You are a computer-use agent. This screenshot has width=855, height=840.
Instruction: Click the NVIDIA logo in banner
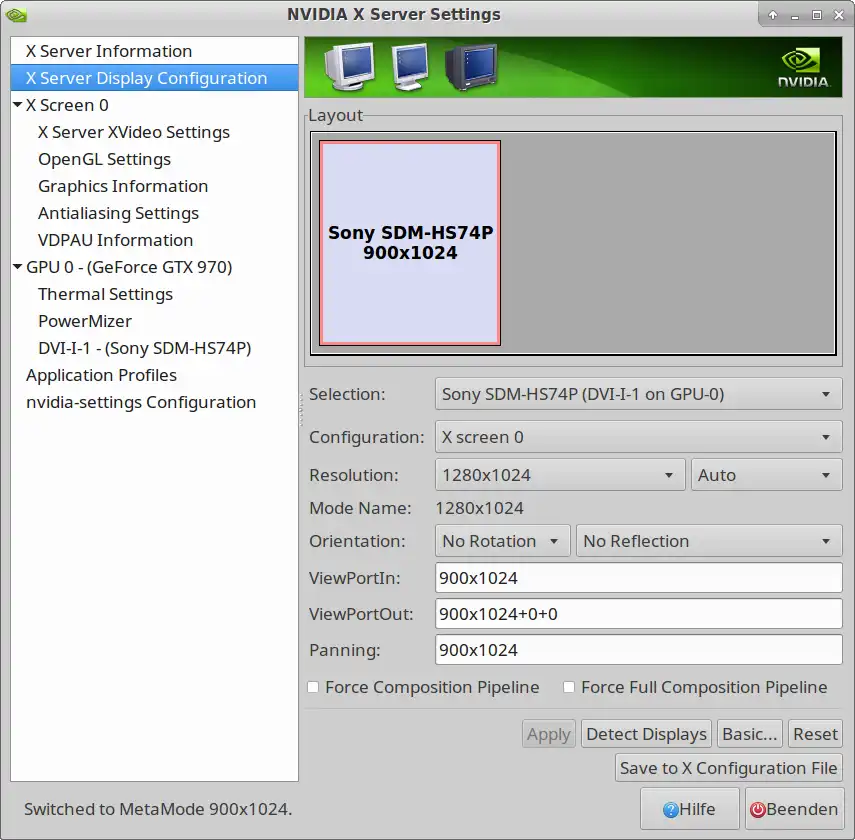tap(803, 68)
